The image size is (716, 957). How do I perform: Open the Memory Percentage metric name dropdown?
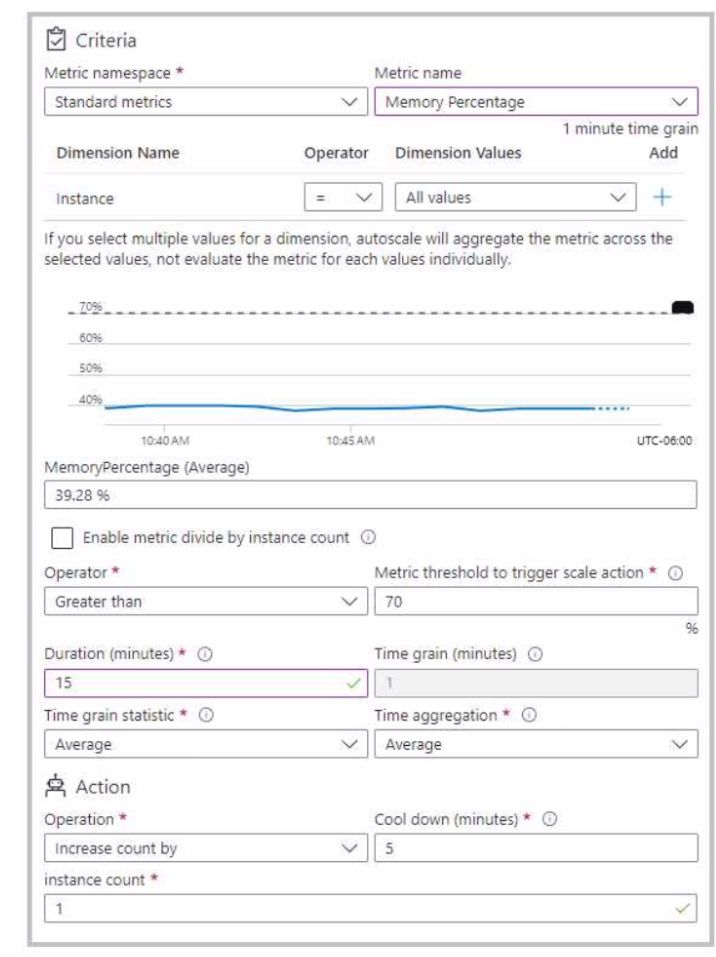click(536, 102)
